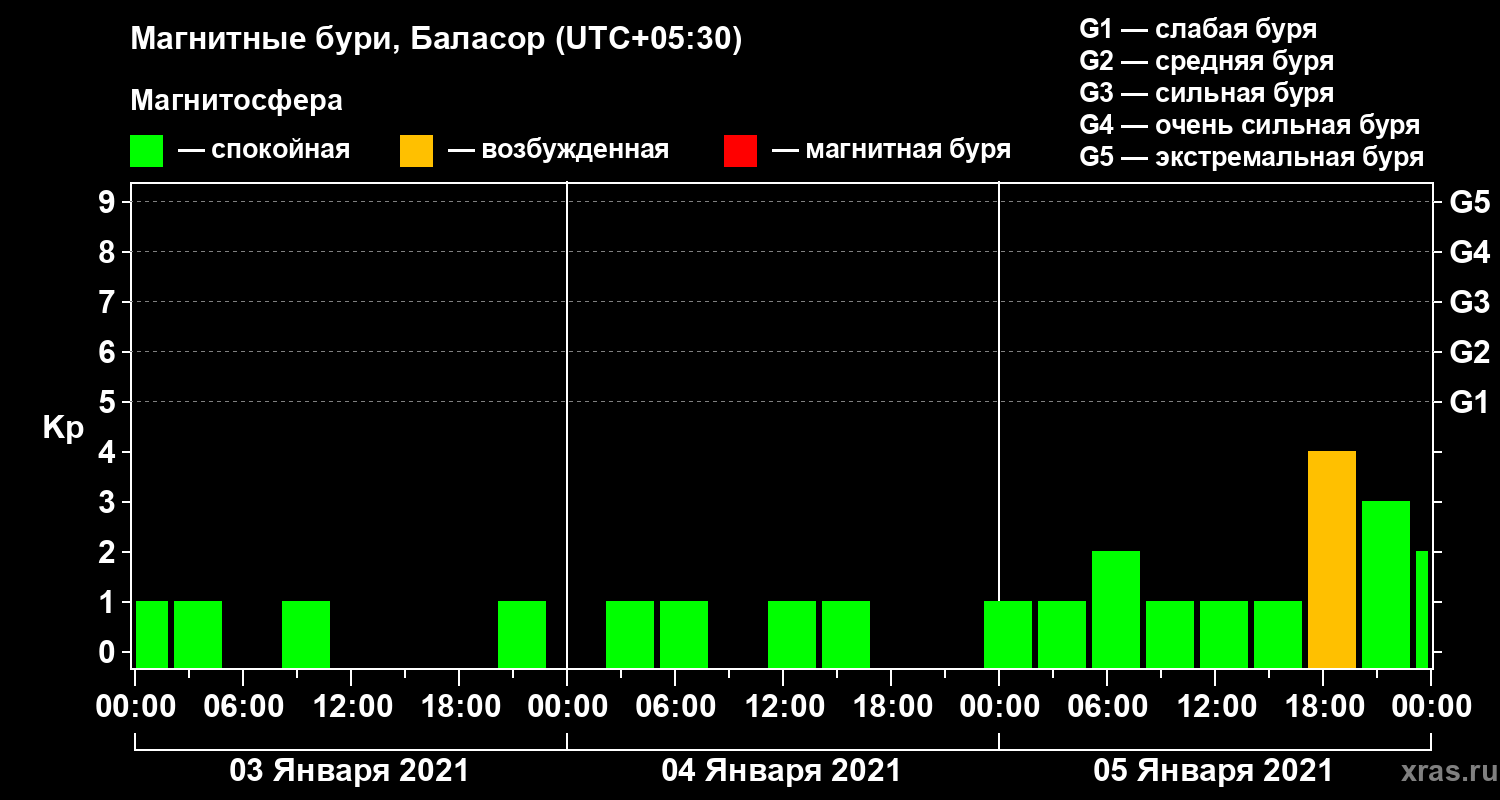Viewport: 1500px width, 800px height.
Task: Click the '06:00' time label under 03 January
Action: click(242, 707)
